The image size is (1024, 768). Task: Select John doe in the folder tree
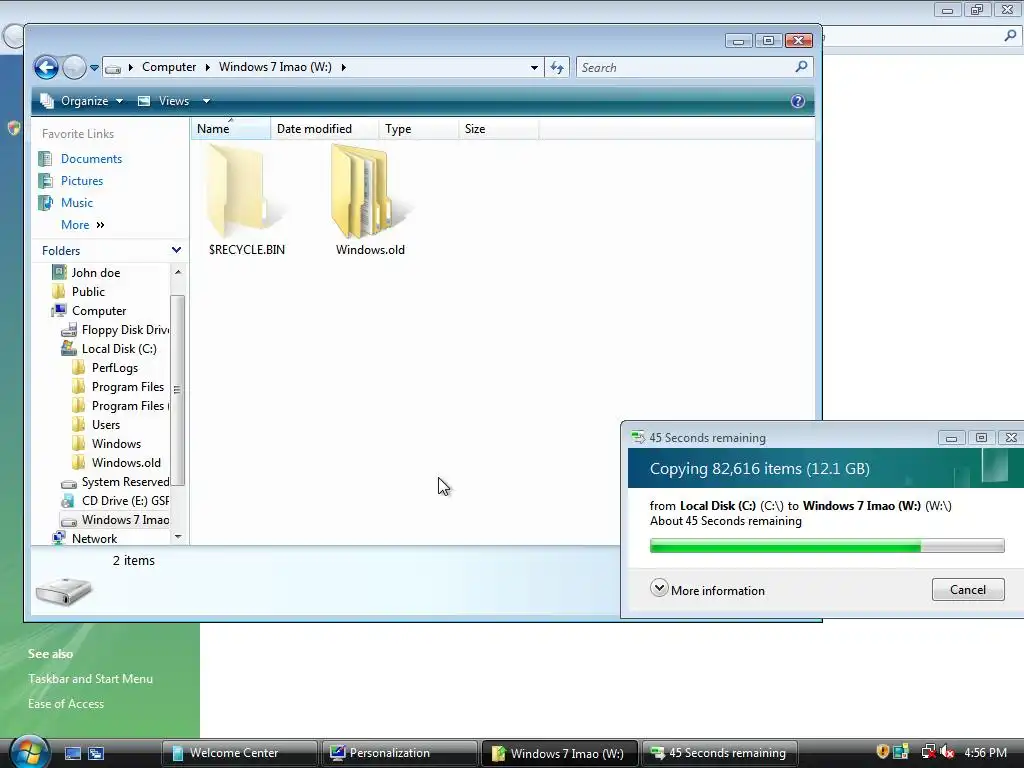point(95,272)
